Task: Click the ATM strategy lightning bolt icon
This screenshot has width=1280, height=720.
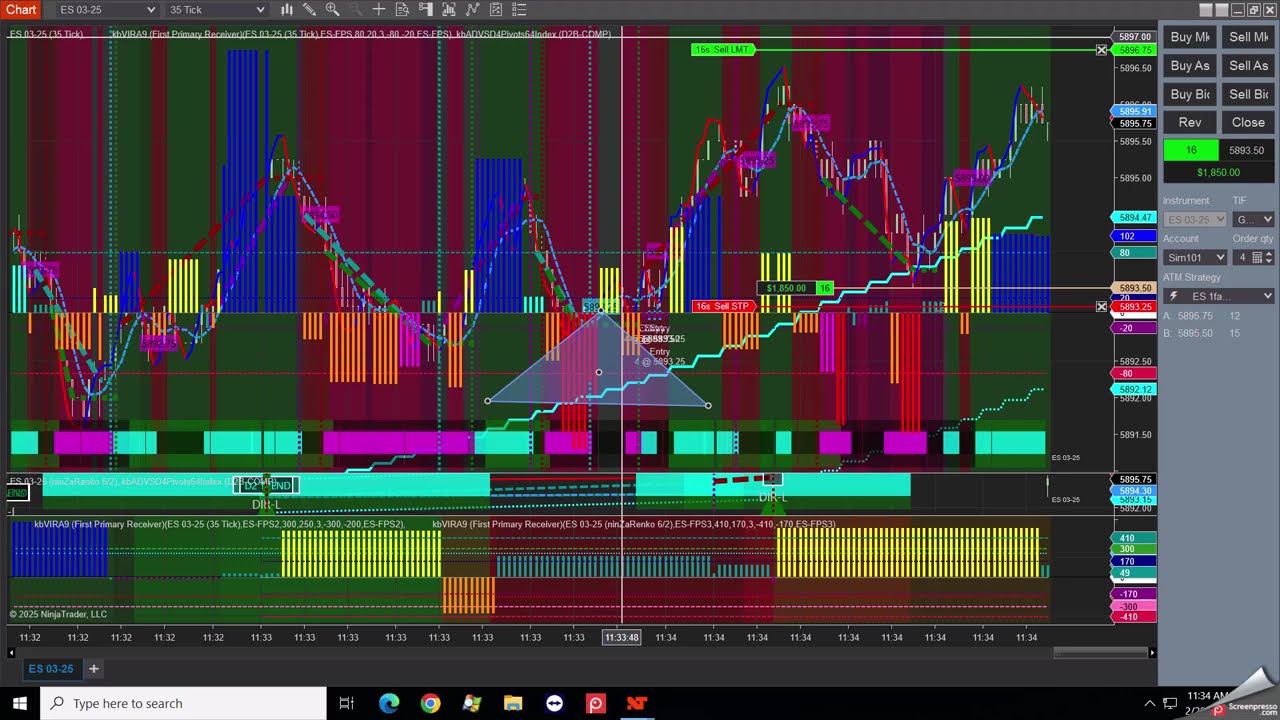Action: 1174,296
